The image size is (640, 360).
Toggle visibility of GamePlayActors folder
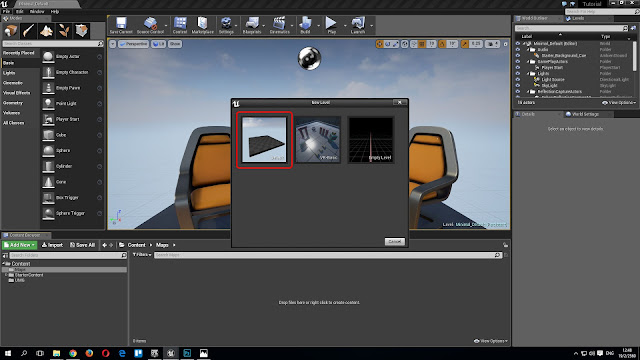pos(518,62)
